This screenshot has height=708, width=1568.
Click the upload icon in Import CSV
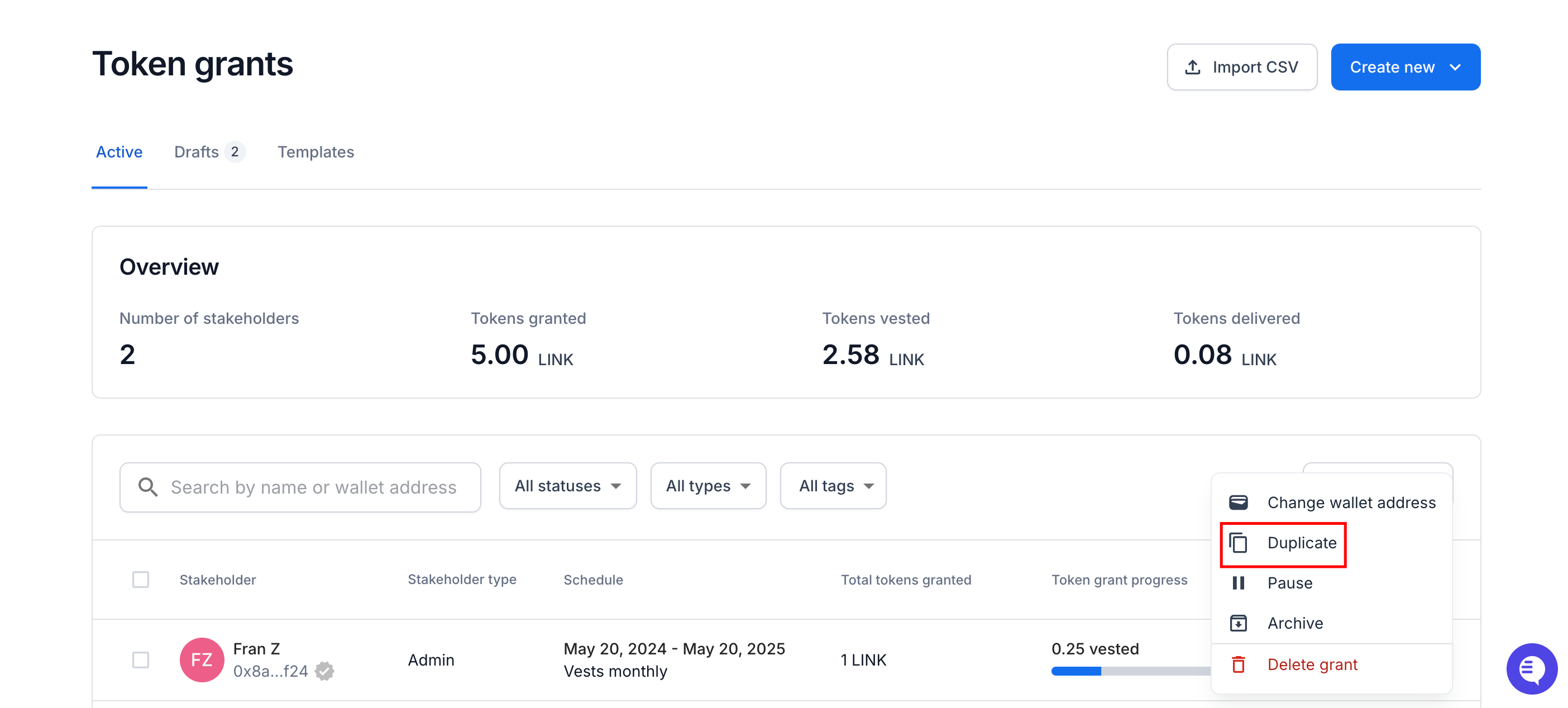[x=1192, y=67]
